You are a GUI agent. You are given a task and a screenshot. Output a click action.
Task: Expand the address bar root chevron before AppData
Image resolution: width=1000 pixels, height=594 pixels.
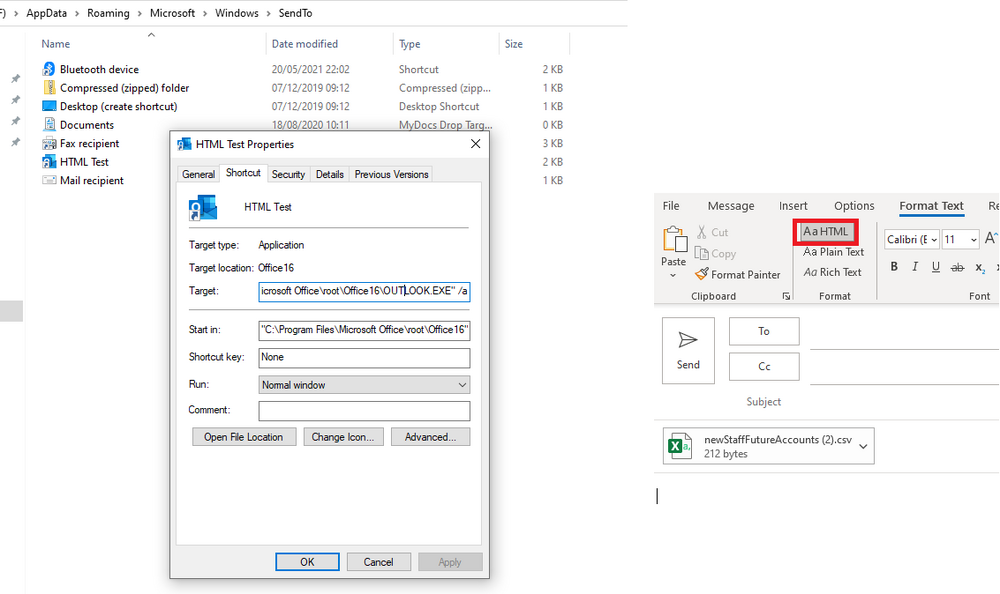[x=15, y=13]
